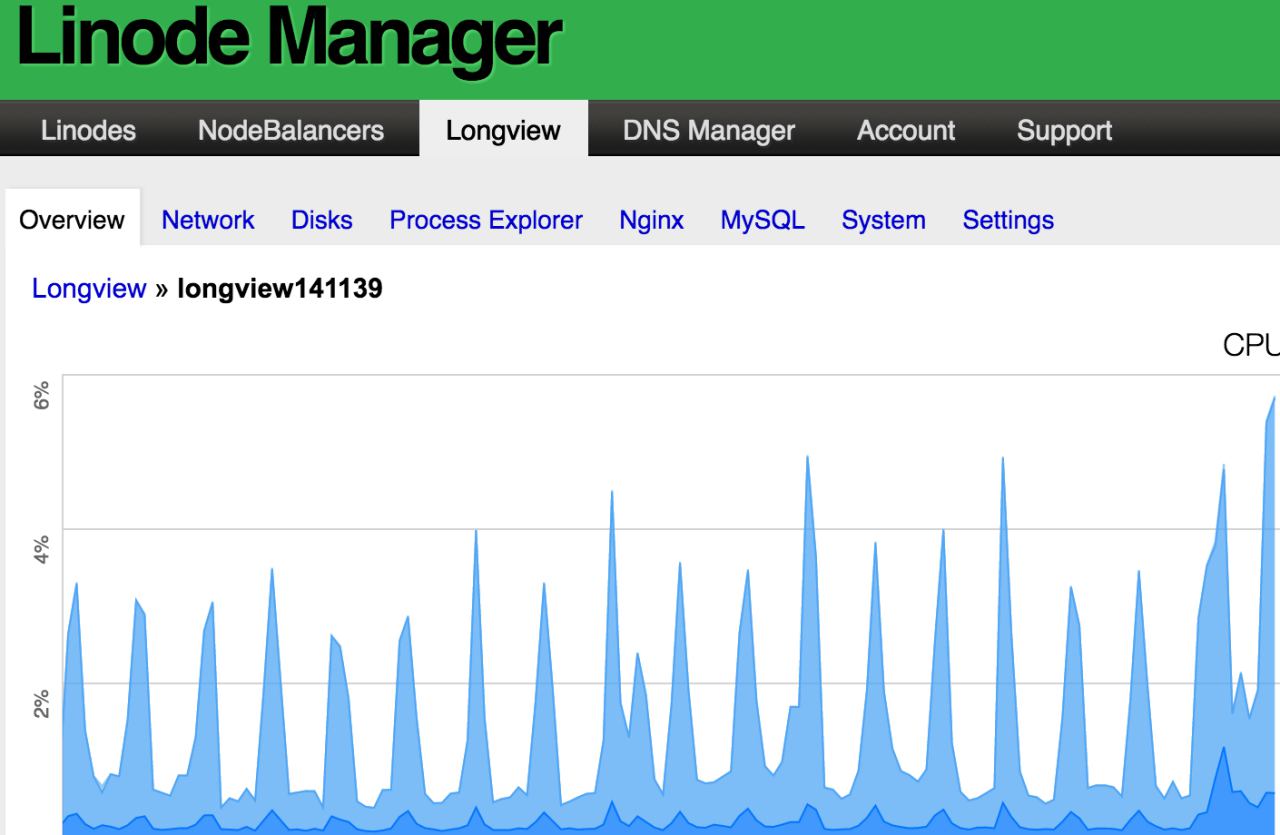The width and height of the screenshot is (1280, 835).
Task: View the Process Explorer sub-tab
Action: click(x=486, y=220)
